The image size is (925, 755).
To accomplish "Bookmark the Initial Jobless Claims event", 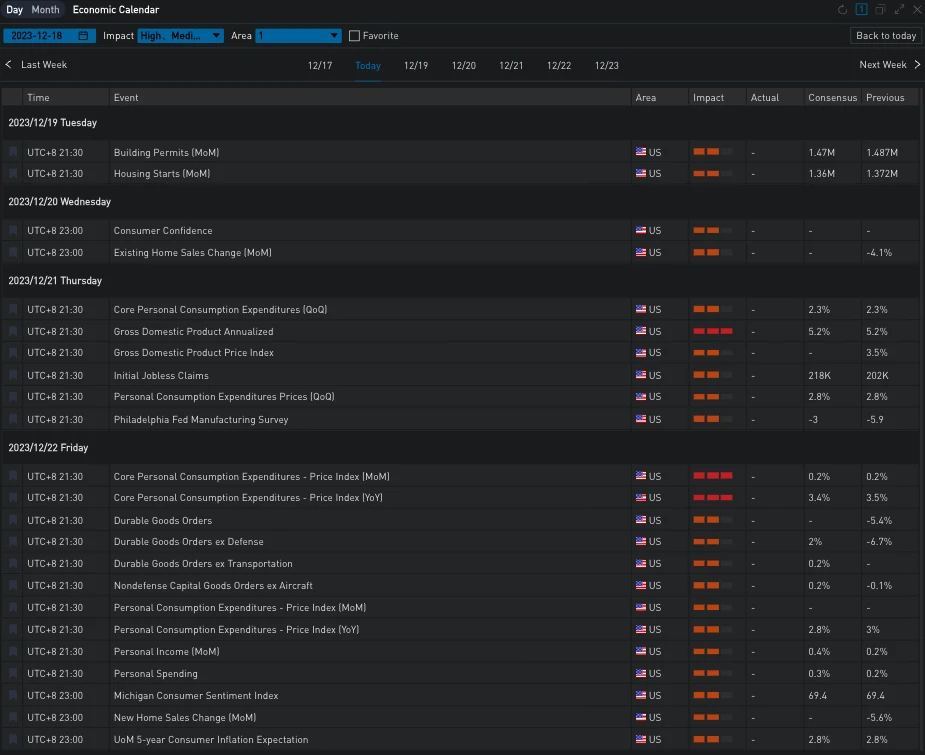I will click(13, 376).
